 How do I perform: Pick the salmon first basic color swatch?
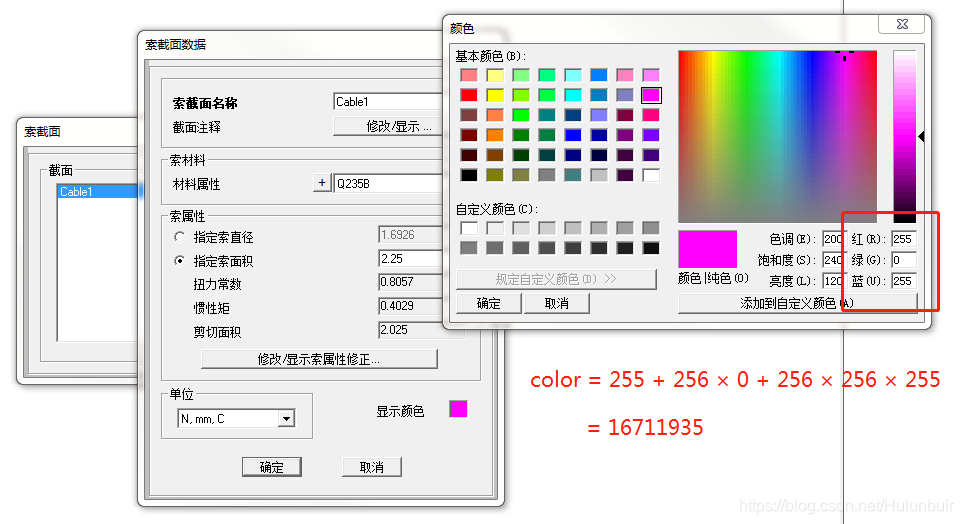[469, 75]
